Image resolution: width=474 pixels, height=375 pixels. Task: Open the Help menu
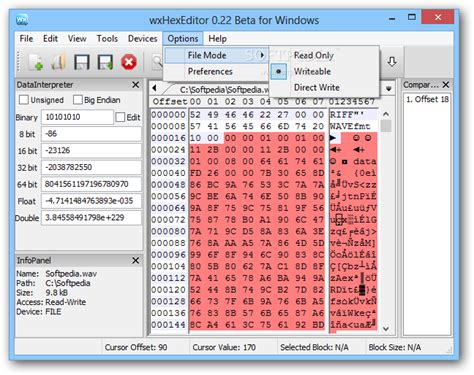(x=217, y=39)
